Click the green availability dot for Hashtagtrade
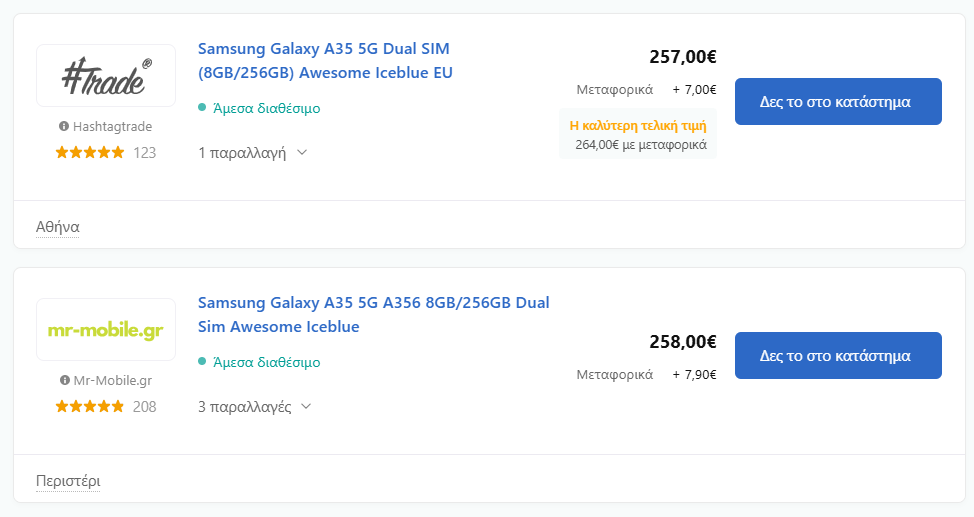Screen dimensions: 974x517 point(202,108)
